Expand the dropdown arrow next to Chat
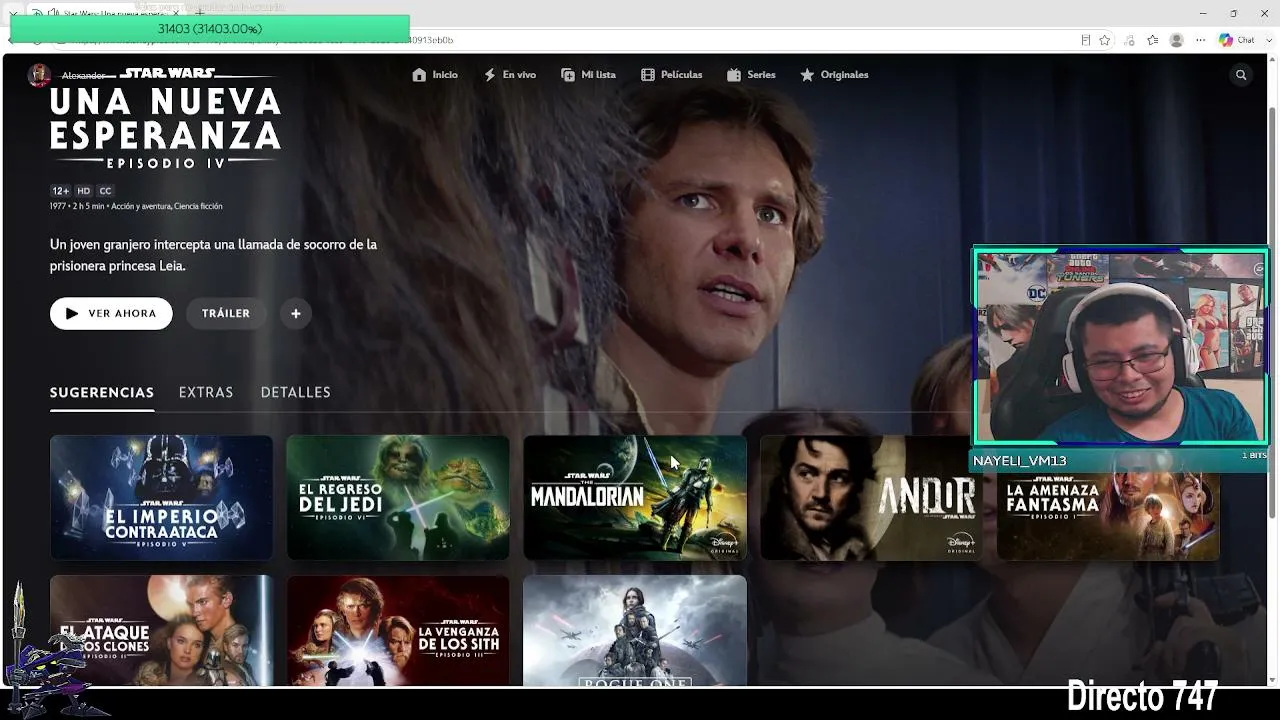The image size is (1280, 720). [x=1270, y=40]
